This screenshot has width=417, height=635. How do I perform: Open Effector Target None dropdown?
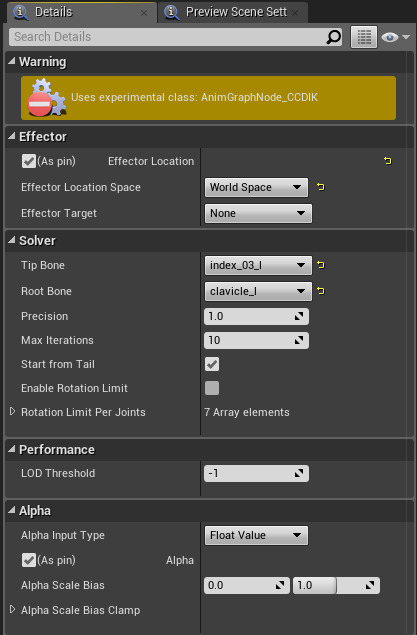pyautogui.click(x=258, y=213)
